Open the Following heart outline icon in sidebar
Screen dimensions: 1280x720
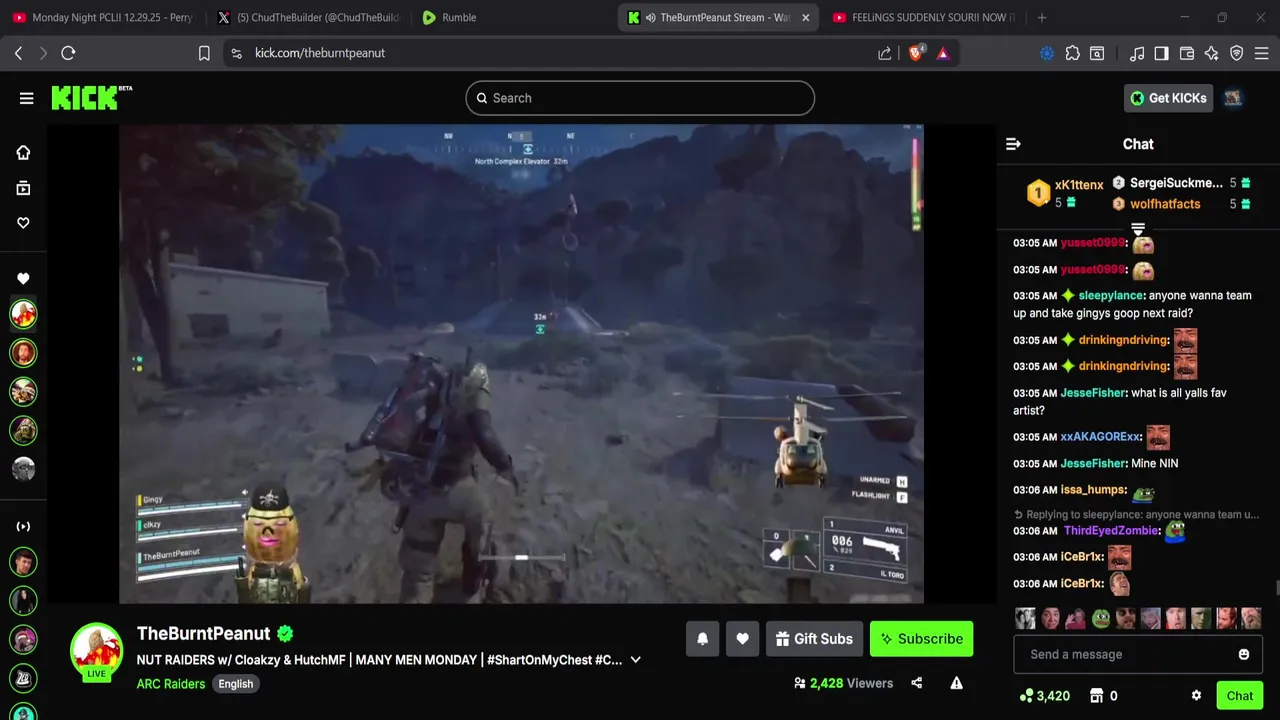23,223
